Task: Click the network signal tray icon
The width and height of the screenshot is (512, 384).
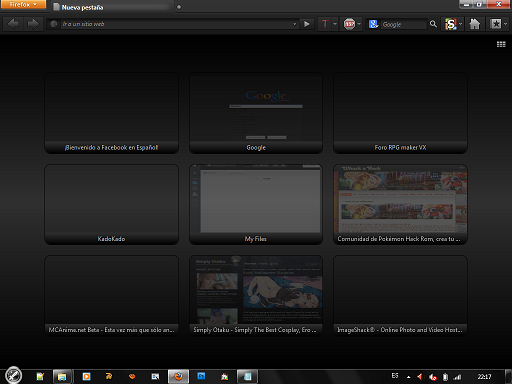Action: [457, 377]
